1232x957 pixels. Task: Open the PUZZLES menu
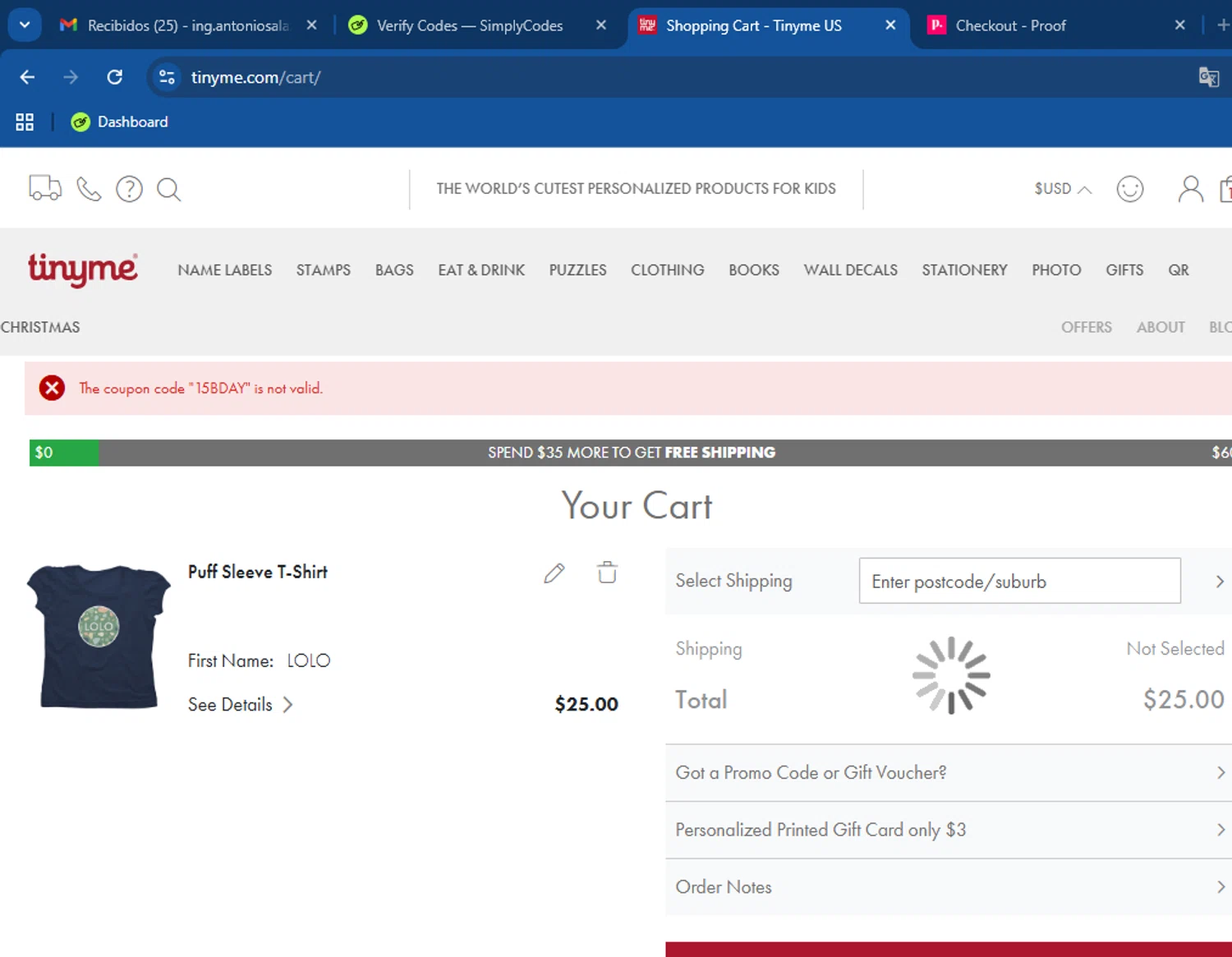[x=577, y=270]
